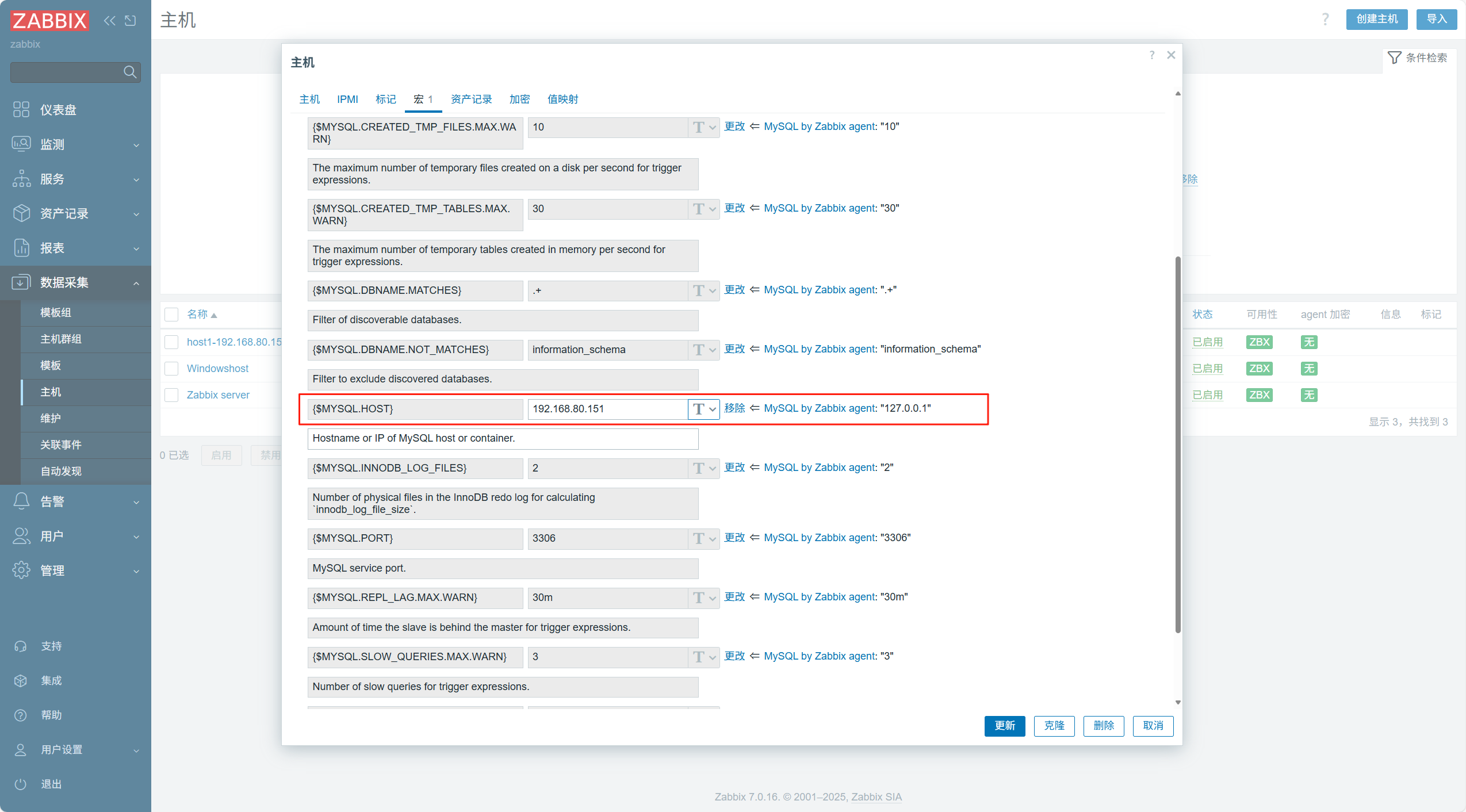Click the 克隆 clone button
This screenshot has height=812, width=1466.
pyautogui.click(x=1054, y=726)
